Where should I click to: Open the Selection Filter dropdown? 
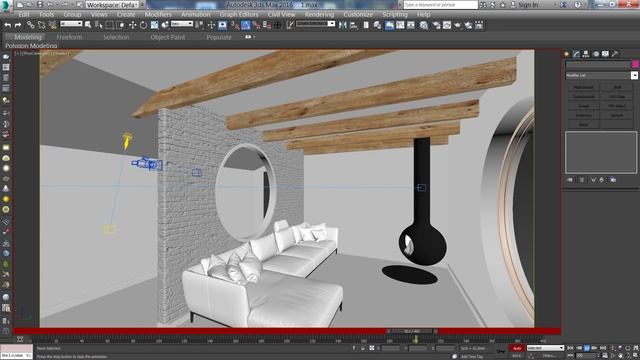tap(71, 24)
